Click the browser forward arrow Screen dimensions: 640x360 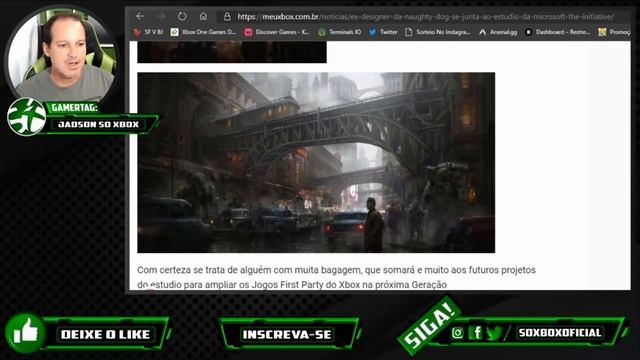(x=161, y=16)
